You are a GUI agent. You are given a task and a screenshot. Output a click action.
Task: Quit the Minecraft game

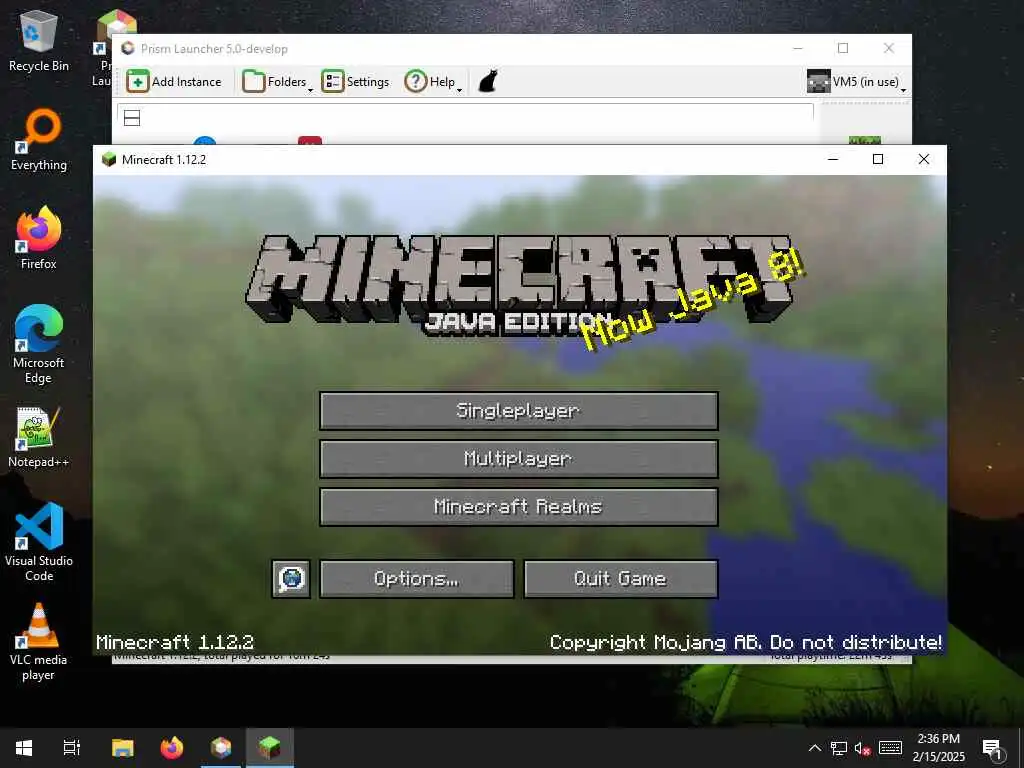coord(620,579)
